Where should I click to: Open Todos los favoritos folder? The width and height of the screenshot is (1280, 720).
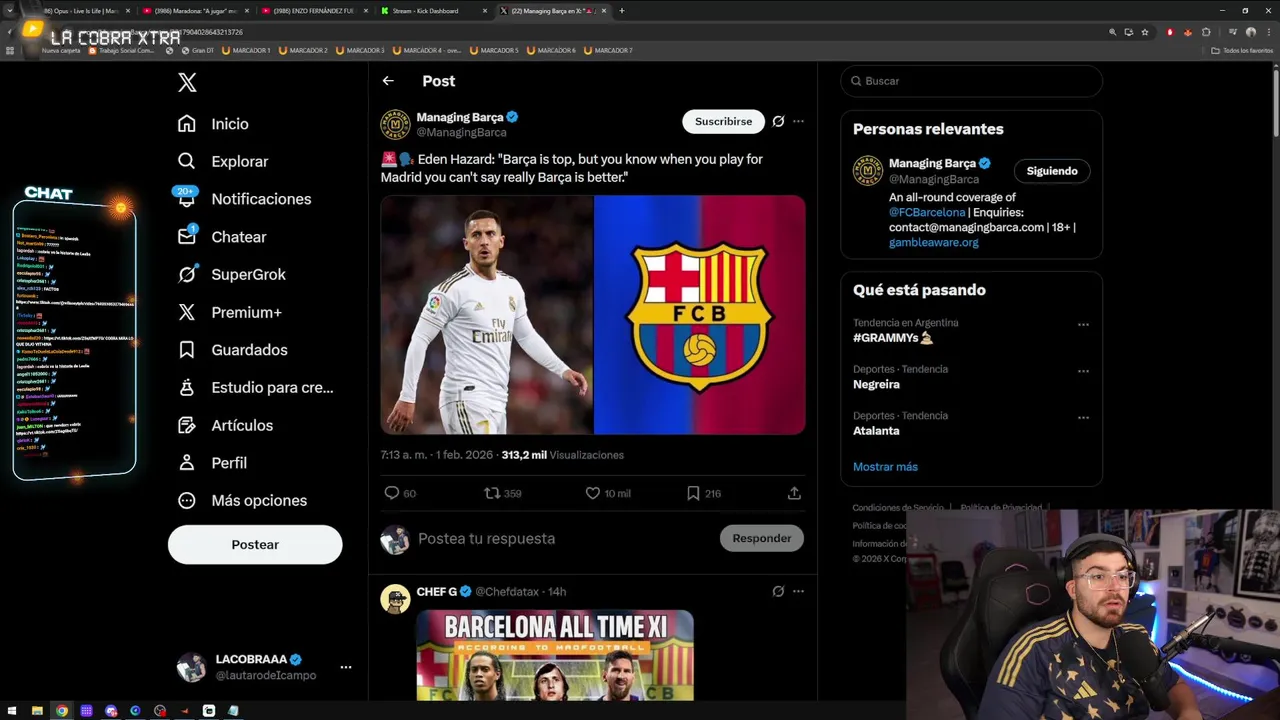click(x=1242, y=50)
